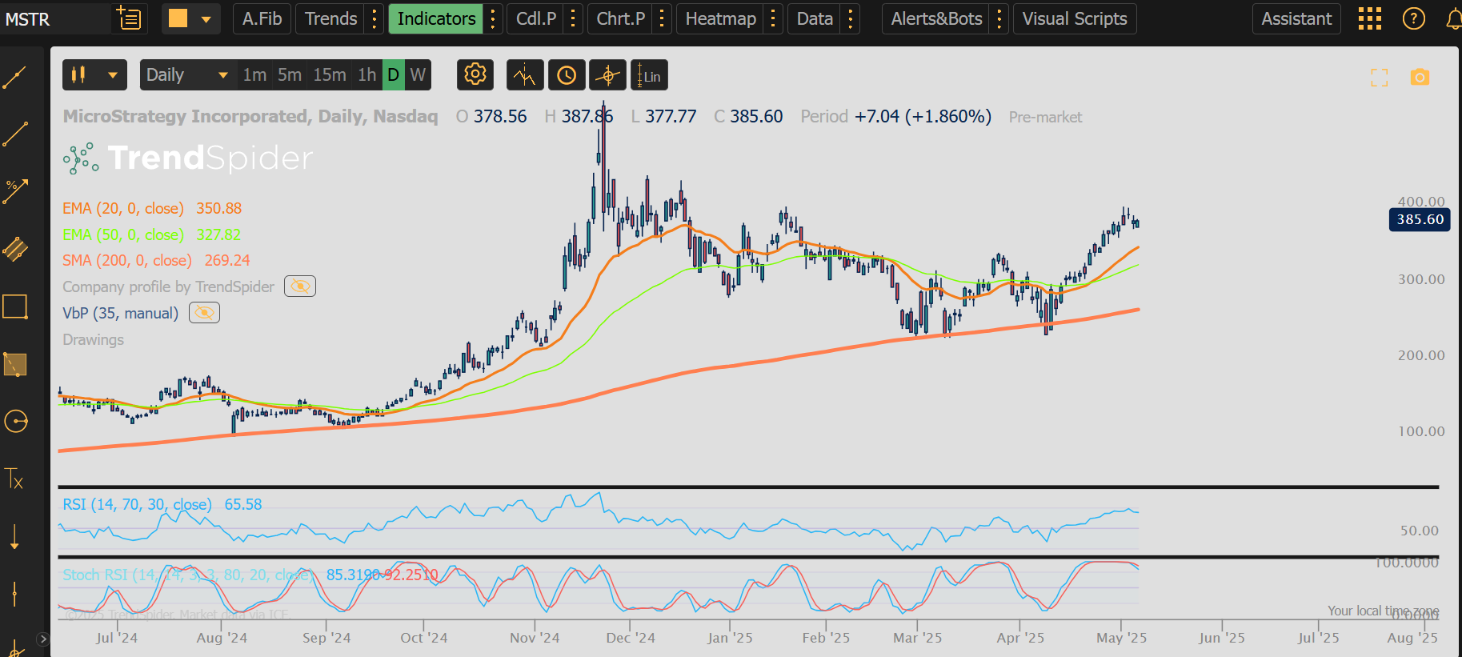Viewport: 1462px width, 657px height.
Task: Open Visual Scripts
Action: point(1075,18)
